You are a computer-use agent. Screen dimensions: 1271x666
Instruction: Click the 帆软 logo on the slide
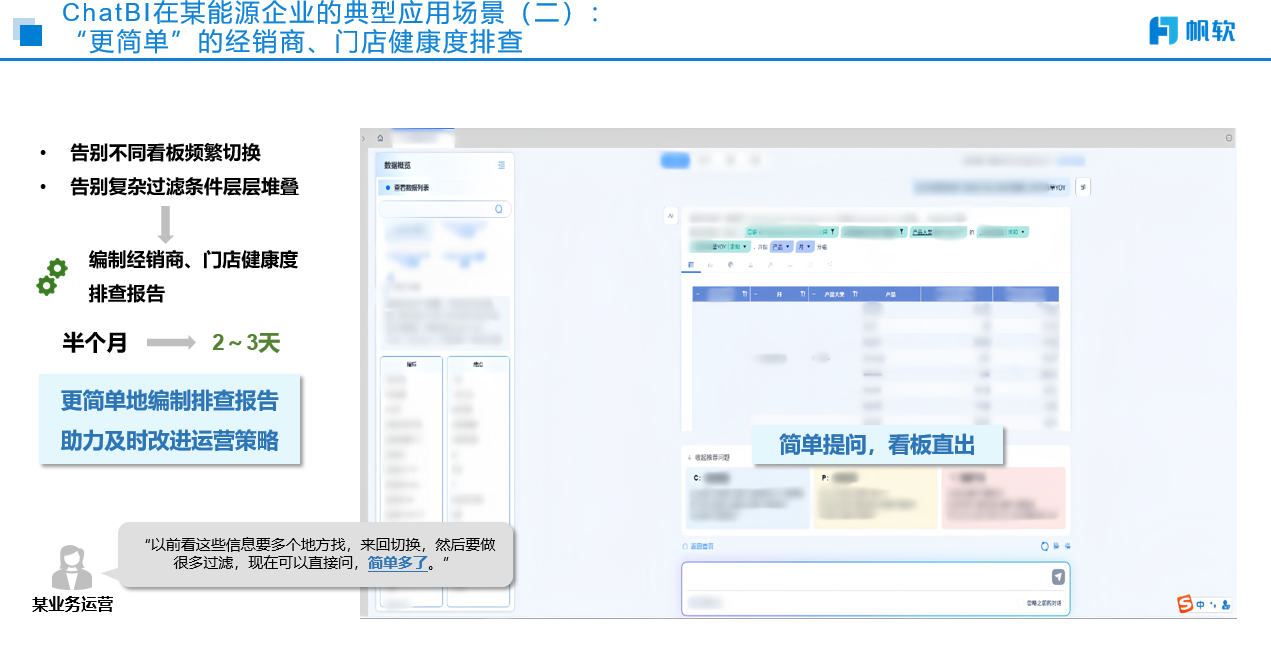[1192, 30]
